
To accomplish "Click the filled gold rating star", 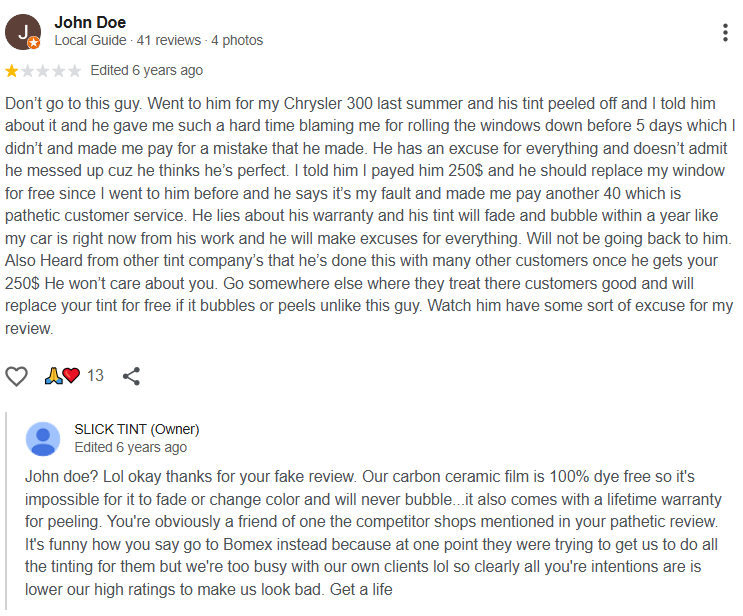I will pyautogui.click(x=12, y=71).
